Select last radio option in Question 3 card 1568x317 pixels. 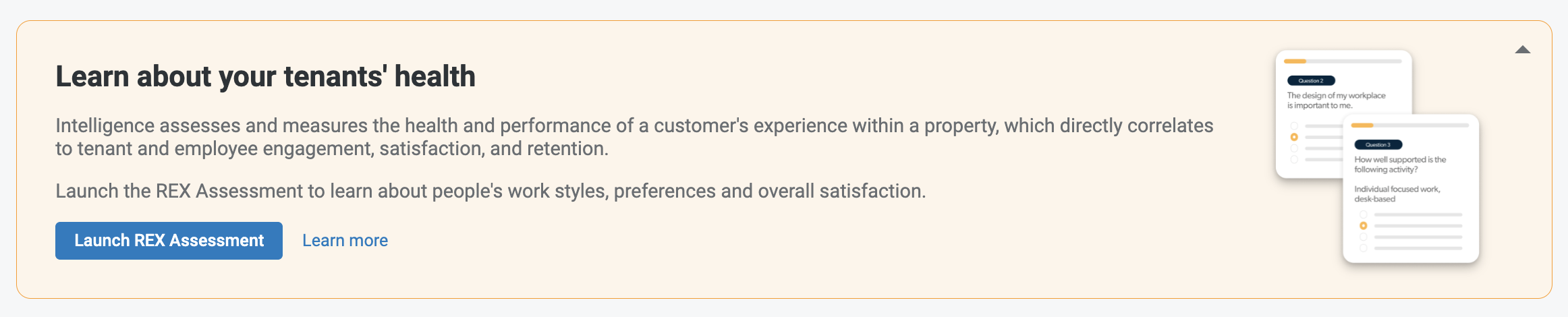(x=1363, y=249)
